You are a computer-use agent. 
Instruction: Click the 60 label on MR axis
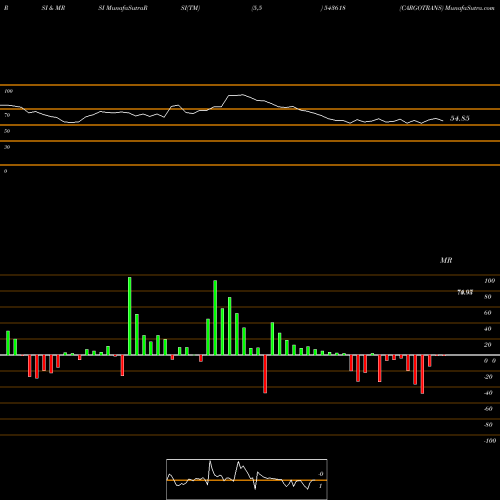coord(488,313)
